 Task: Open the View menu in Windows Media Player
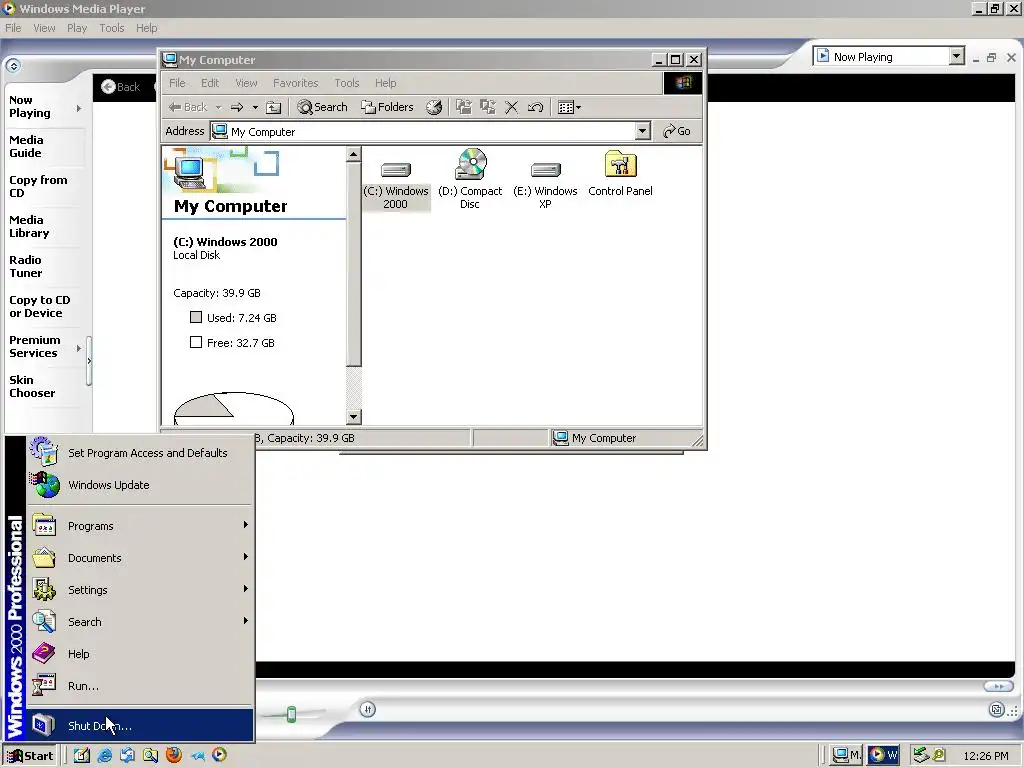pyautogui.click(x=44, y=28)
